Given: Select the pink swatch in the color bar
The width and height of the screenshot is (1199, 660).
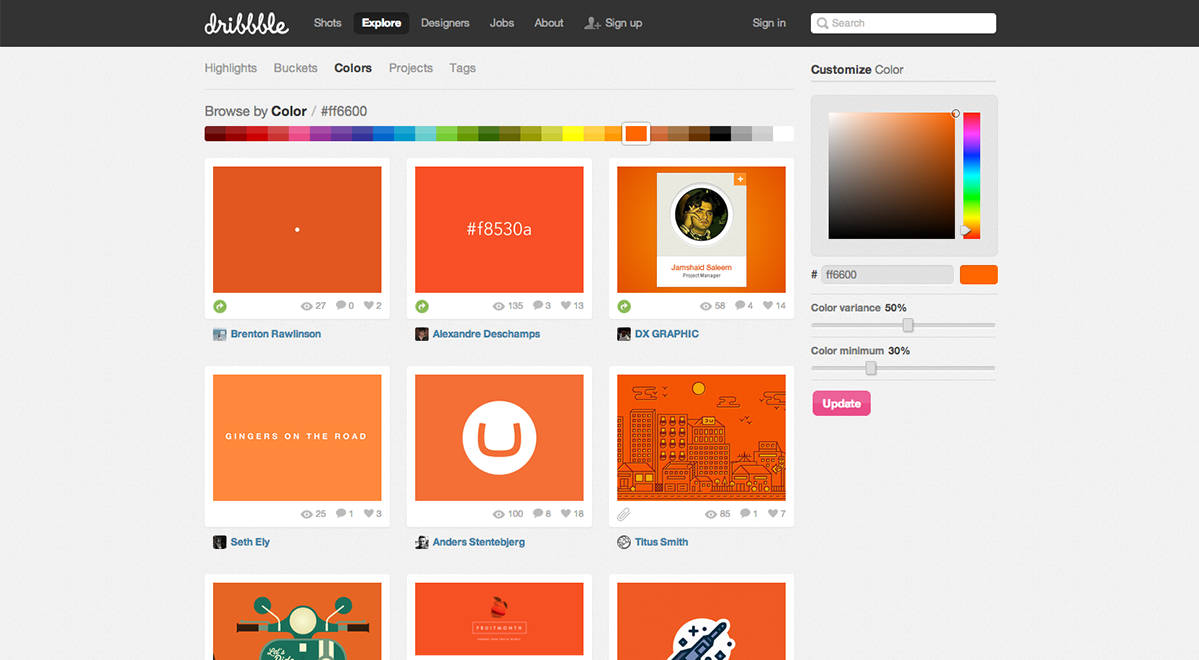Looking at the screenshot, I should pos(299,134).
